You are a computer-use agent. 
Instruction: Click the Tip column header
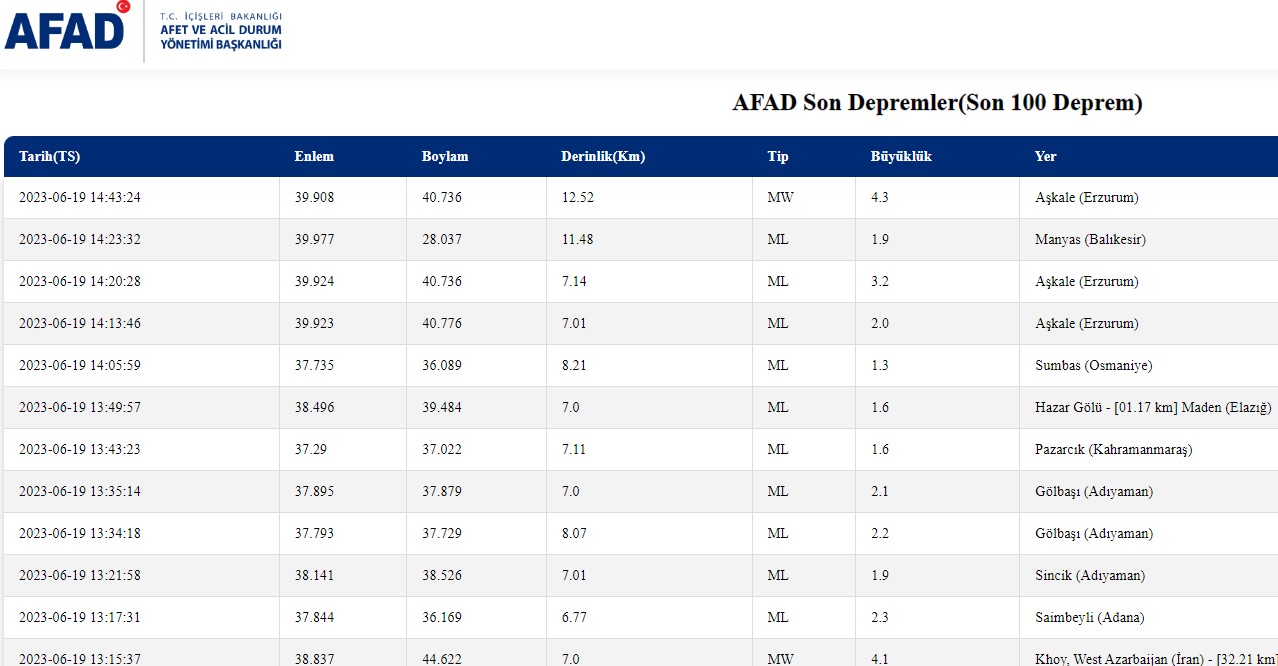pos(778,157)
